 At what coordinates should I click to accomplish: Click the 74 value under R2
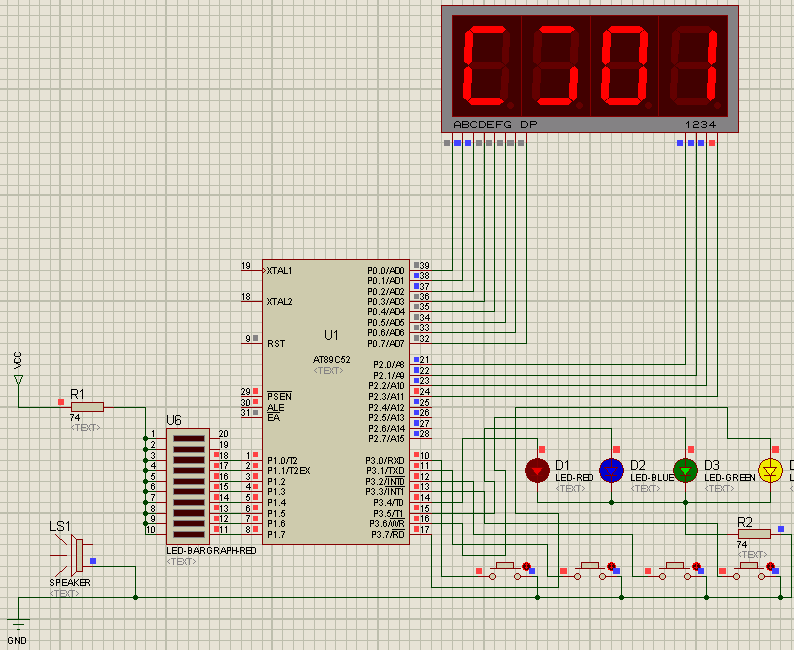742,545
